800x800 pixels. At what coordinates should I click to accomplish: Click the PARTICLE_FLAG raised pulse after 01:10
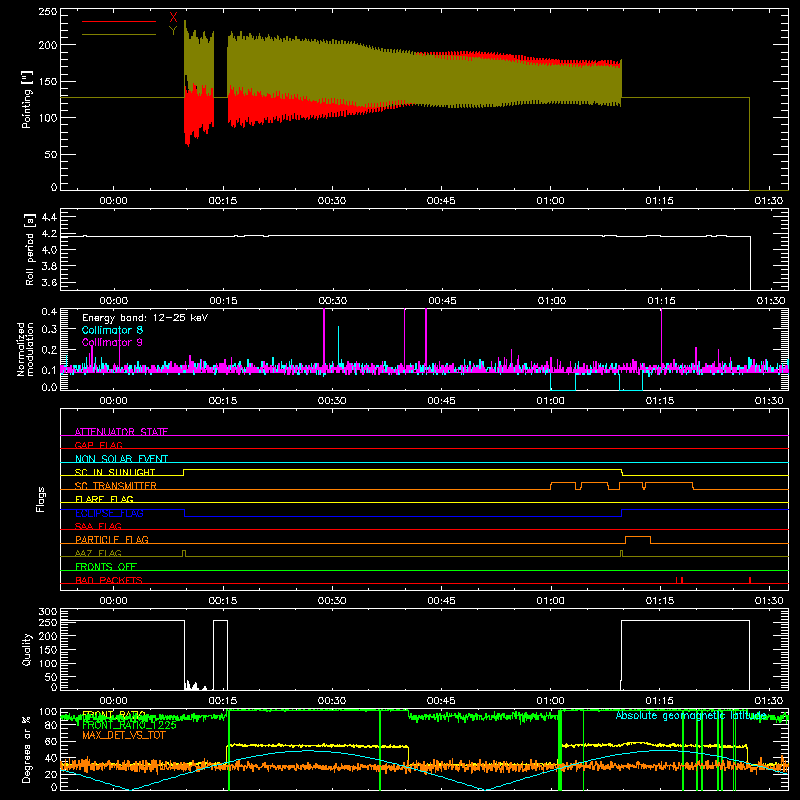pyautogui.click(x=638, y=540)
